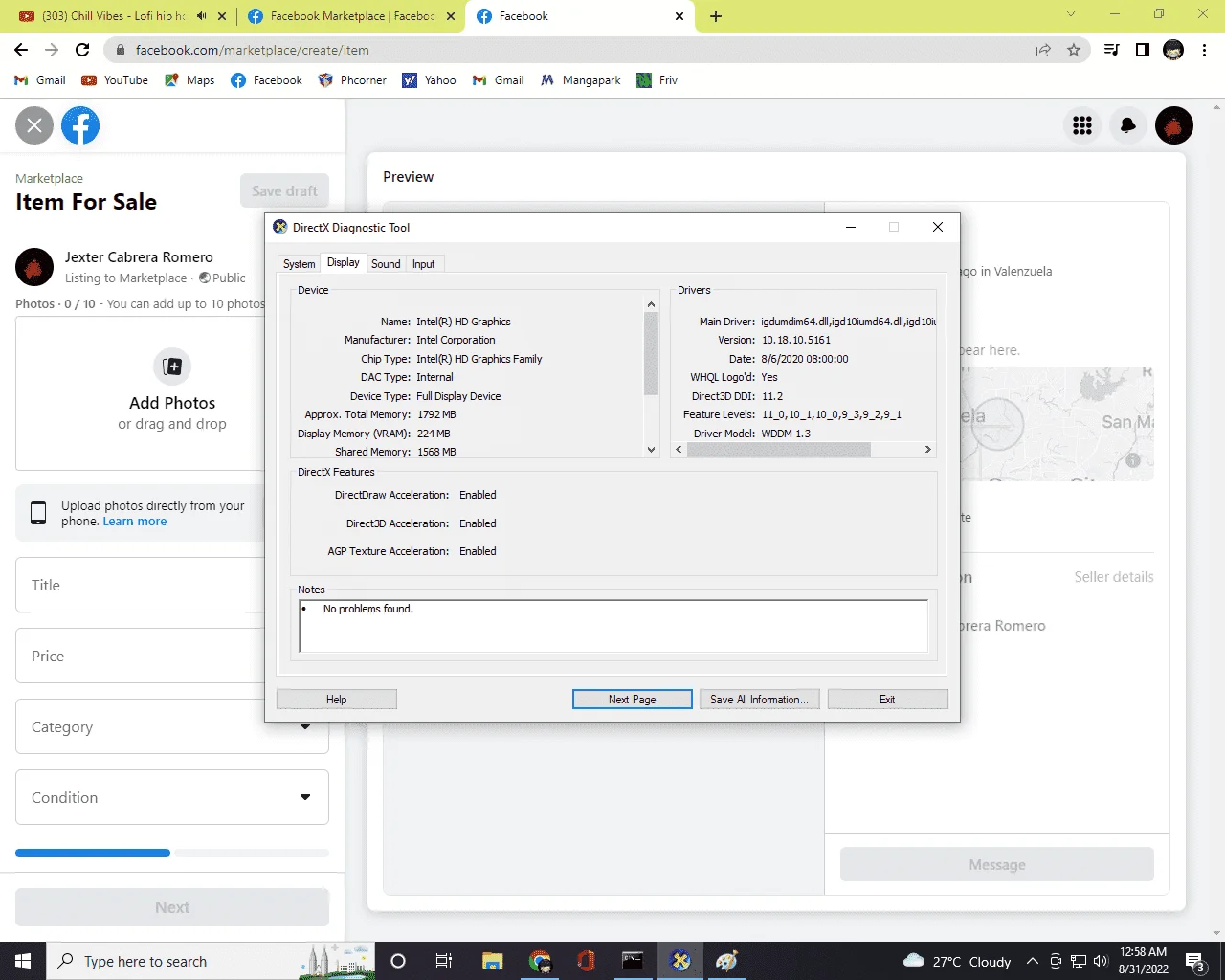
Task: Click the Next Page button
Action: pos(632,700)
